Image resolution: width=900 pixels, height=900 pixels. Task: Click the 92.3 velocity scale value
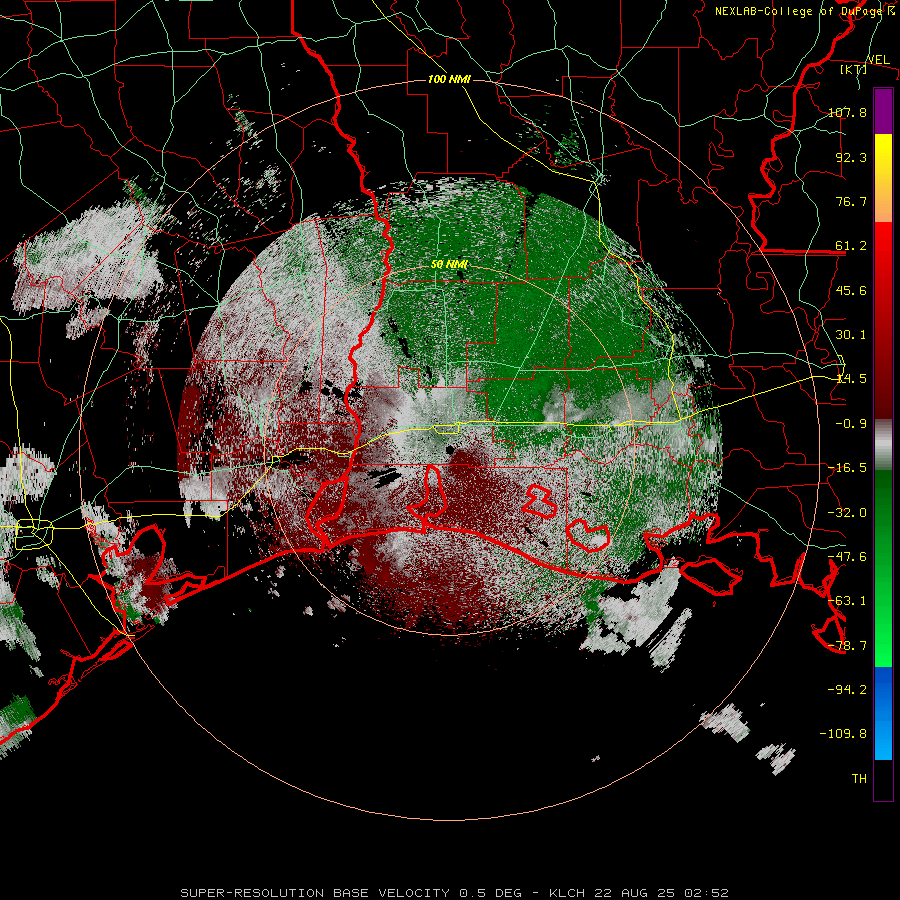click(x=851, y=157)
